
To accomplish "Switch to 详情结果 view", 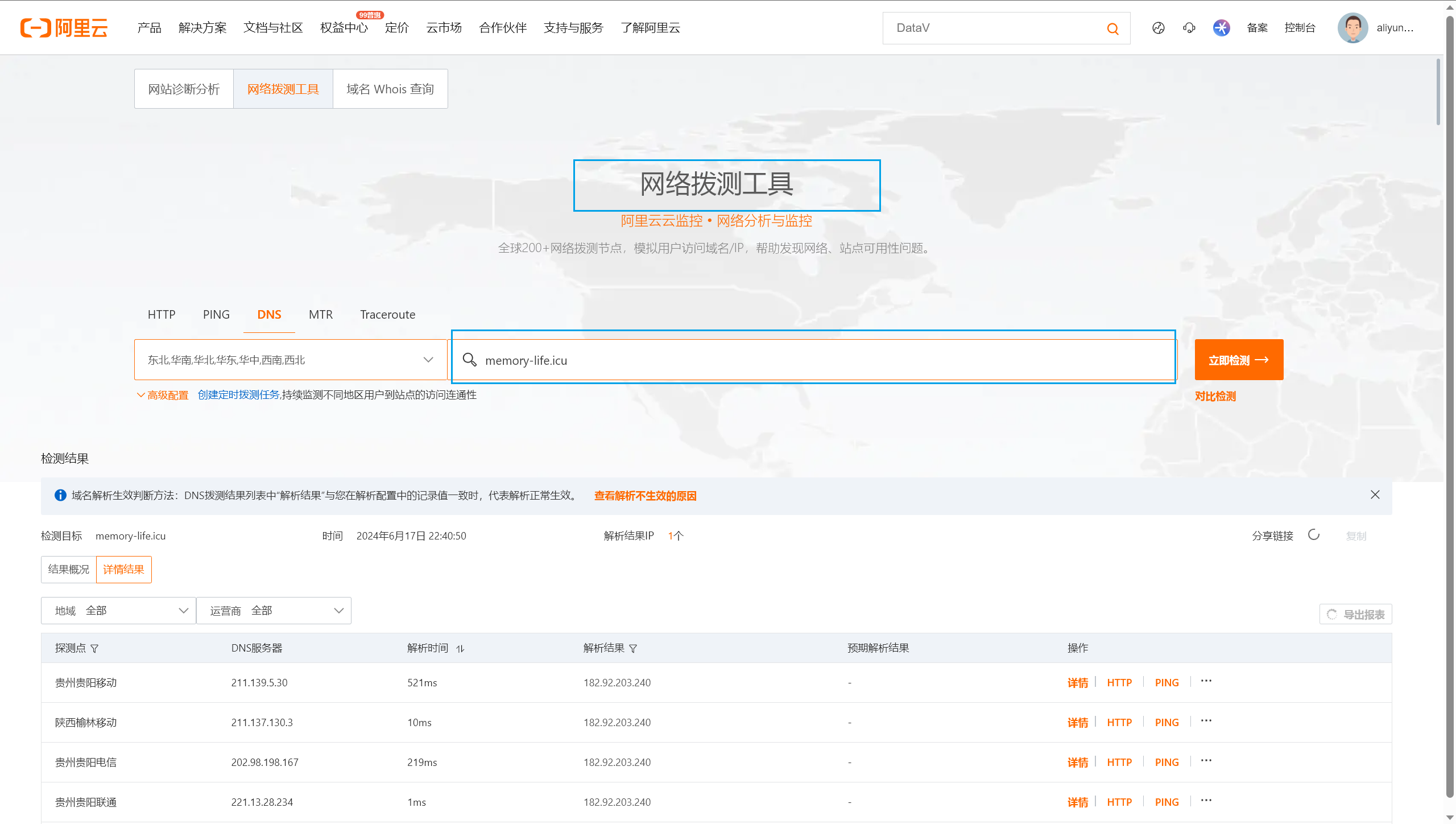I will click(123, 570).
